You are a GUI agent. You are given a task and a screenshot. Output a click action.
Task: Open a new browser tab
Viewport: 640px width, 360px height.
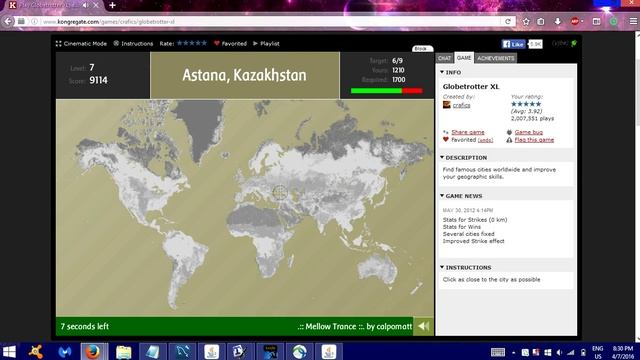[112, 5]
